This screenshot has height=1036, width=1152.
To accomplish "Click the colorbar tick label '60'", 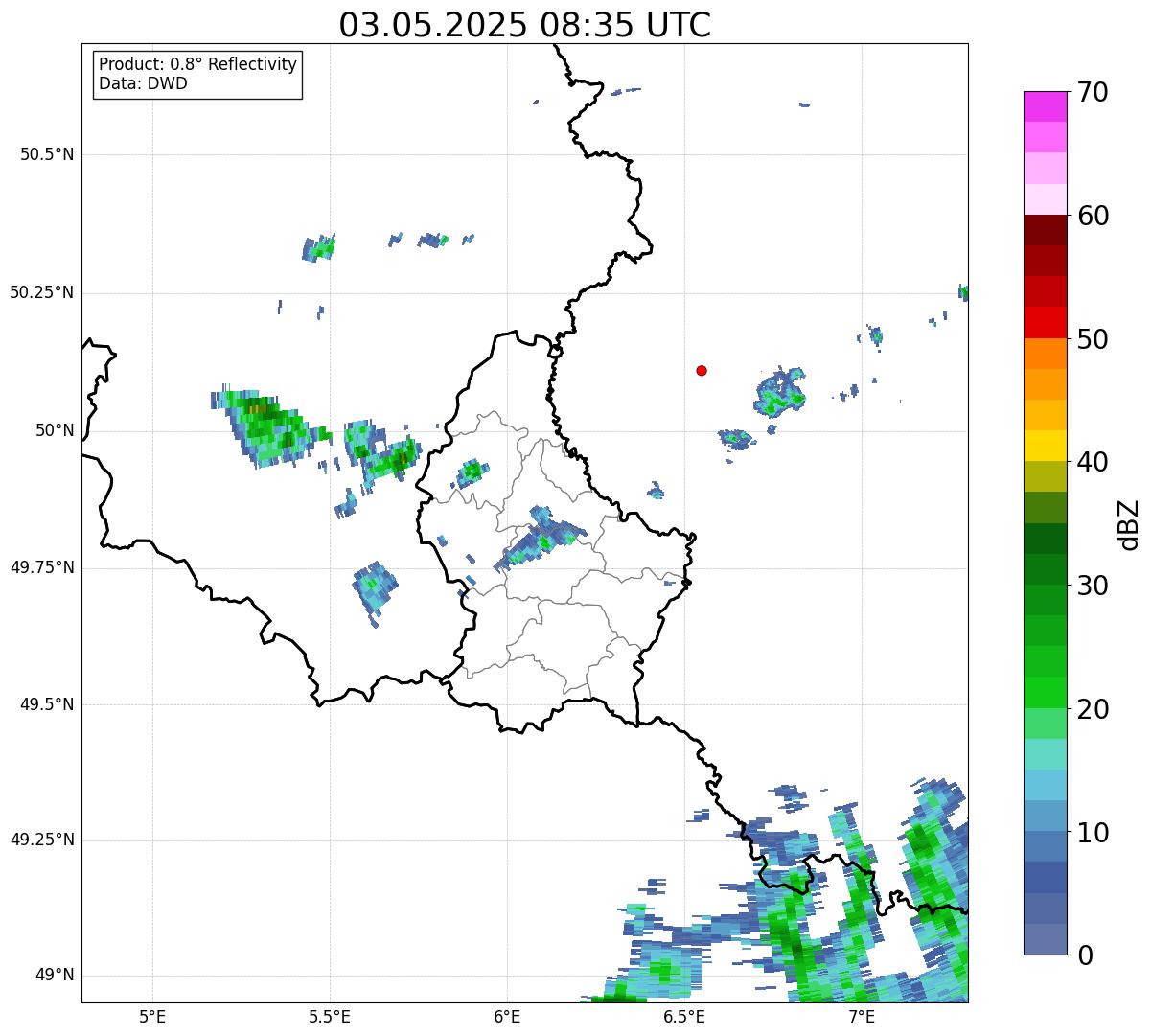I will 1093,216.
